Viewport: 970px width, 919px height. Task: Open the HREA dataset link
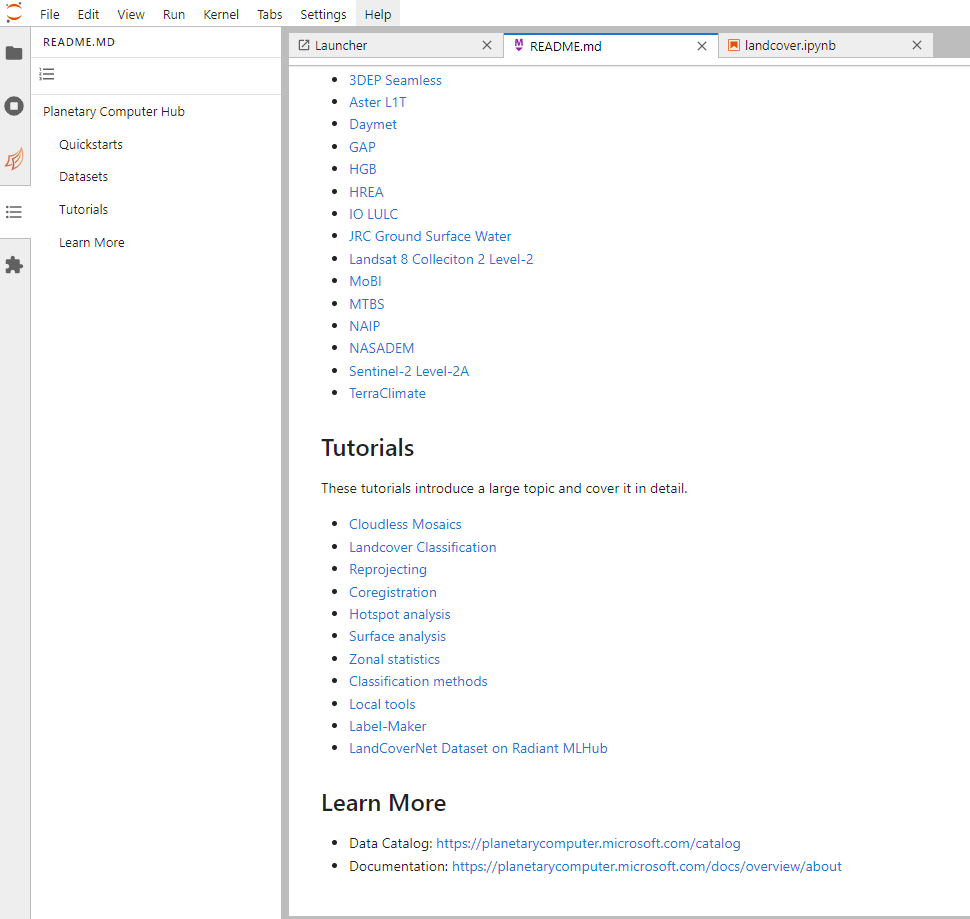(366, 192)
